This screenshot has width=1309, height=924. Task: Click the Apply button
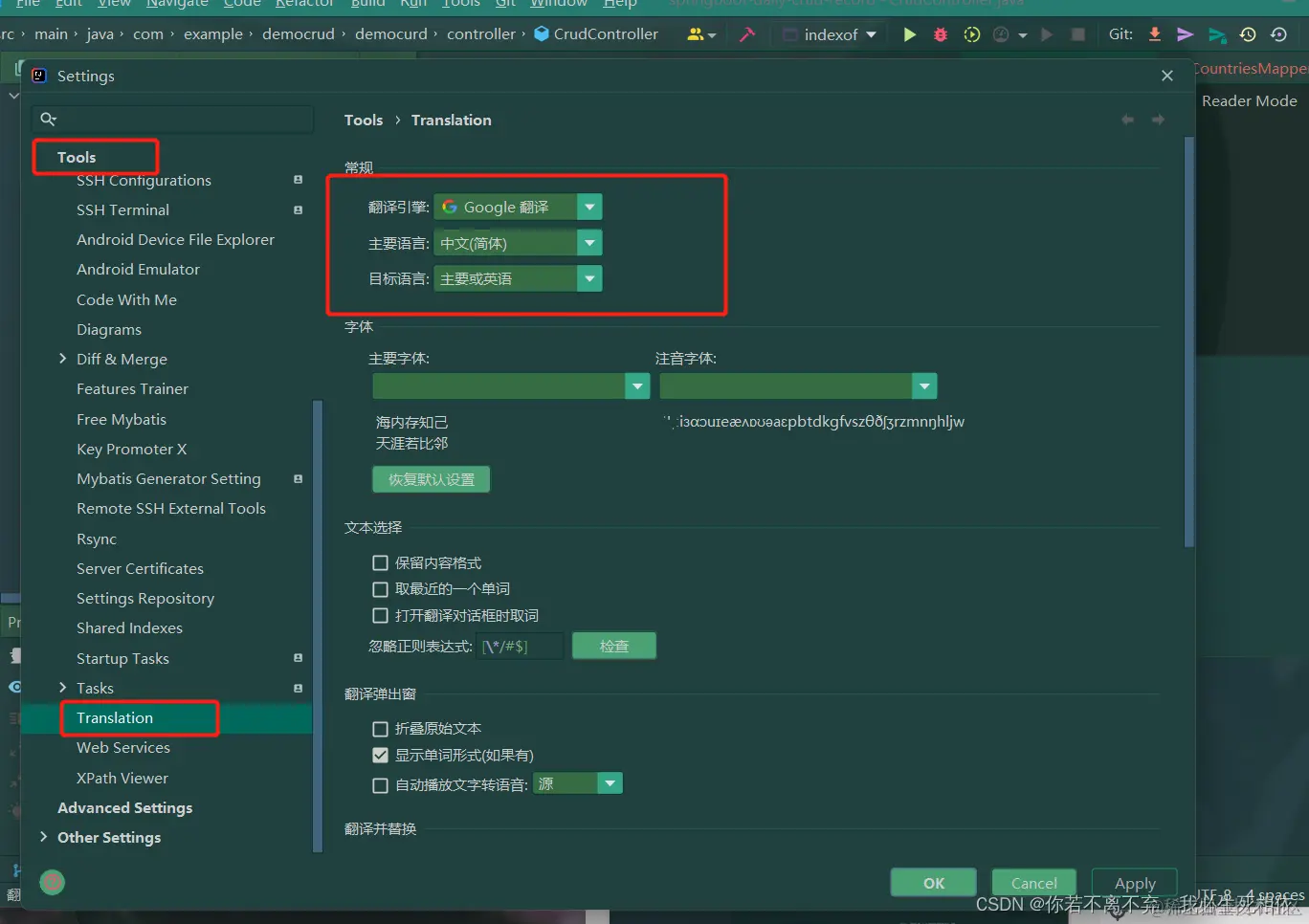click(1135, 883)
